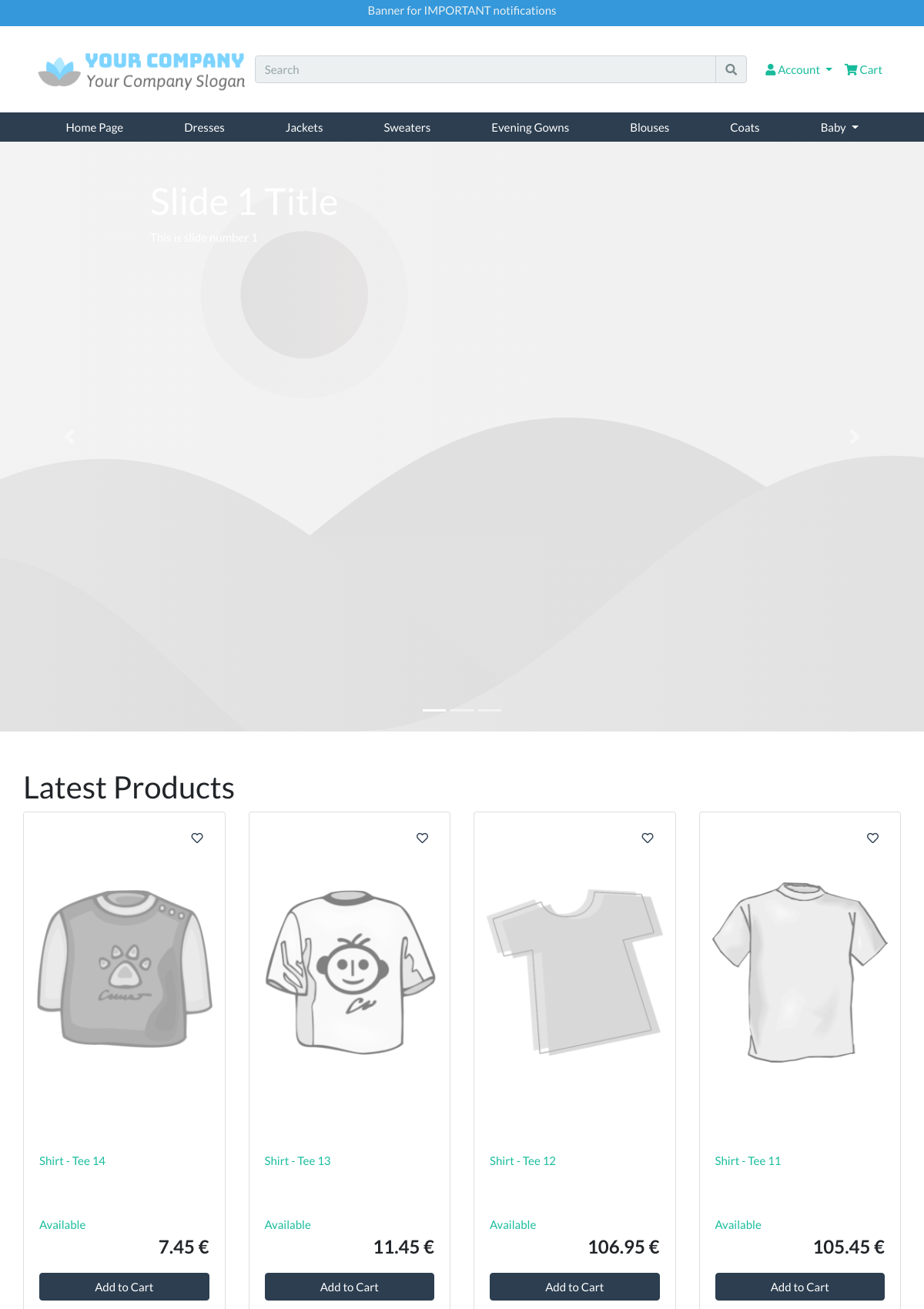
Task: Advance to the next carousel slide arrow
Action: (854, 437)
